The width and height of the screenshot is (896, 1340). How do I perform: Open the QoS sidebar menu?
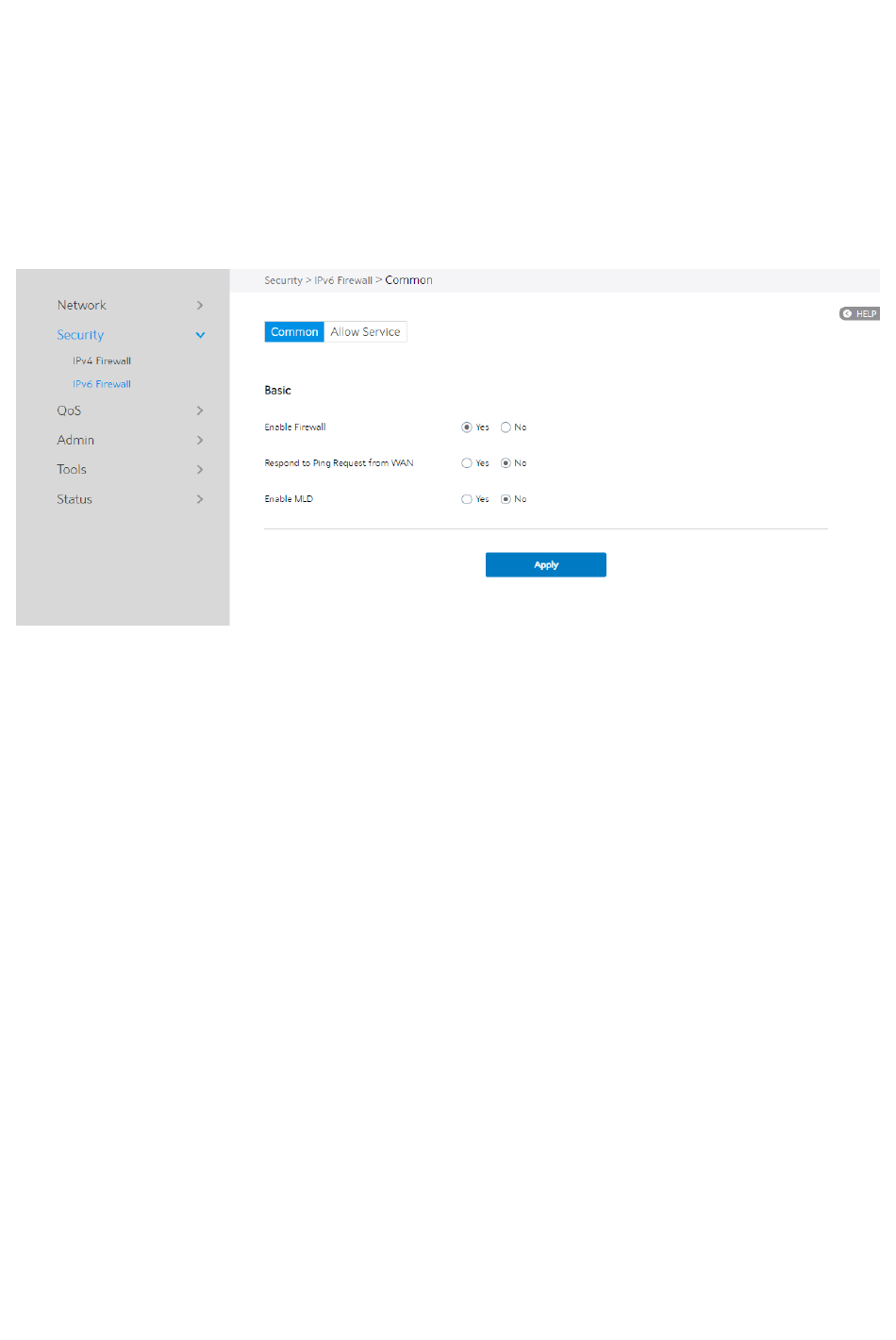coord(69,410)
